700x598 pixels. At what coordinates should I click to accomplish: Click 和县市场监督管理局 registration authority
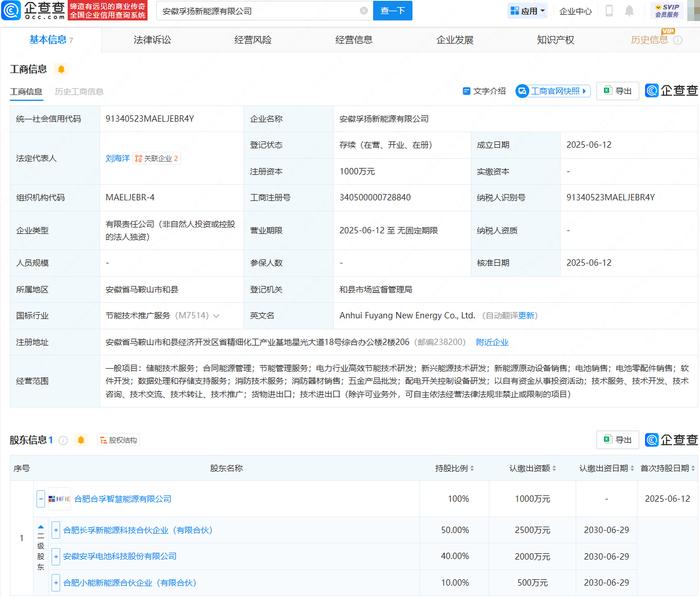[376, 290]
